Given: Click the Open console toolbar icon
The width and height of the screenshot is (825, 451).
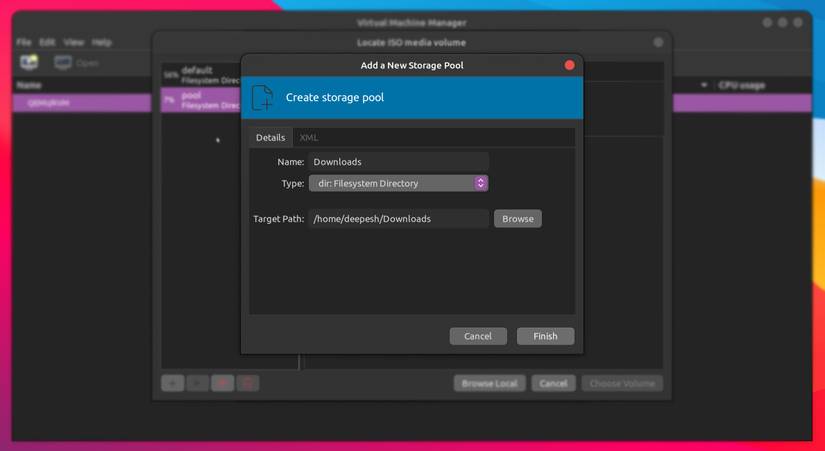Looking at the screenshot, I should coord(76,63).
